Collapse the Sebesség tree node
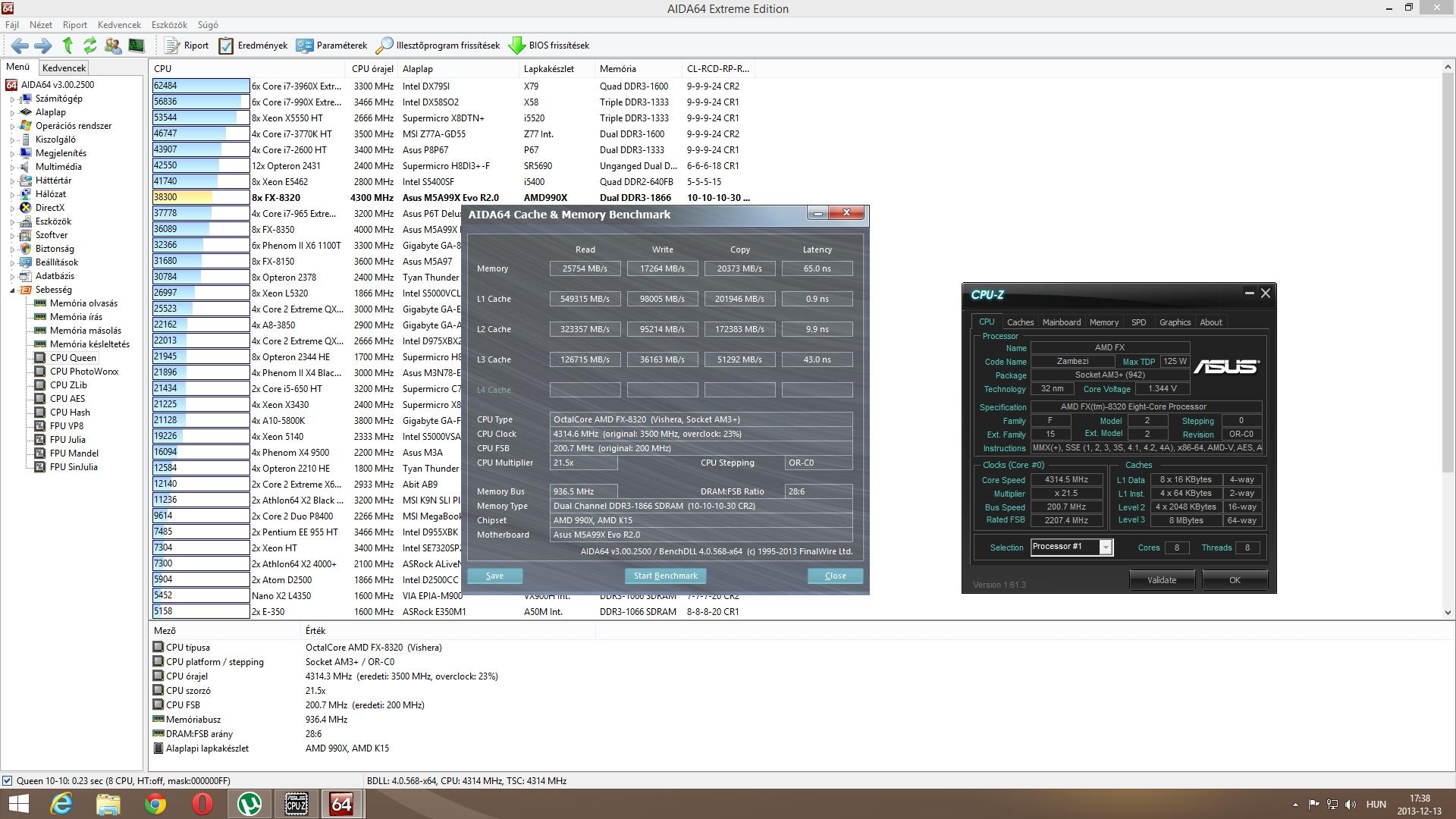 coord(12,290)
